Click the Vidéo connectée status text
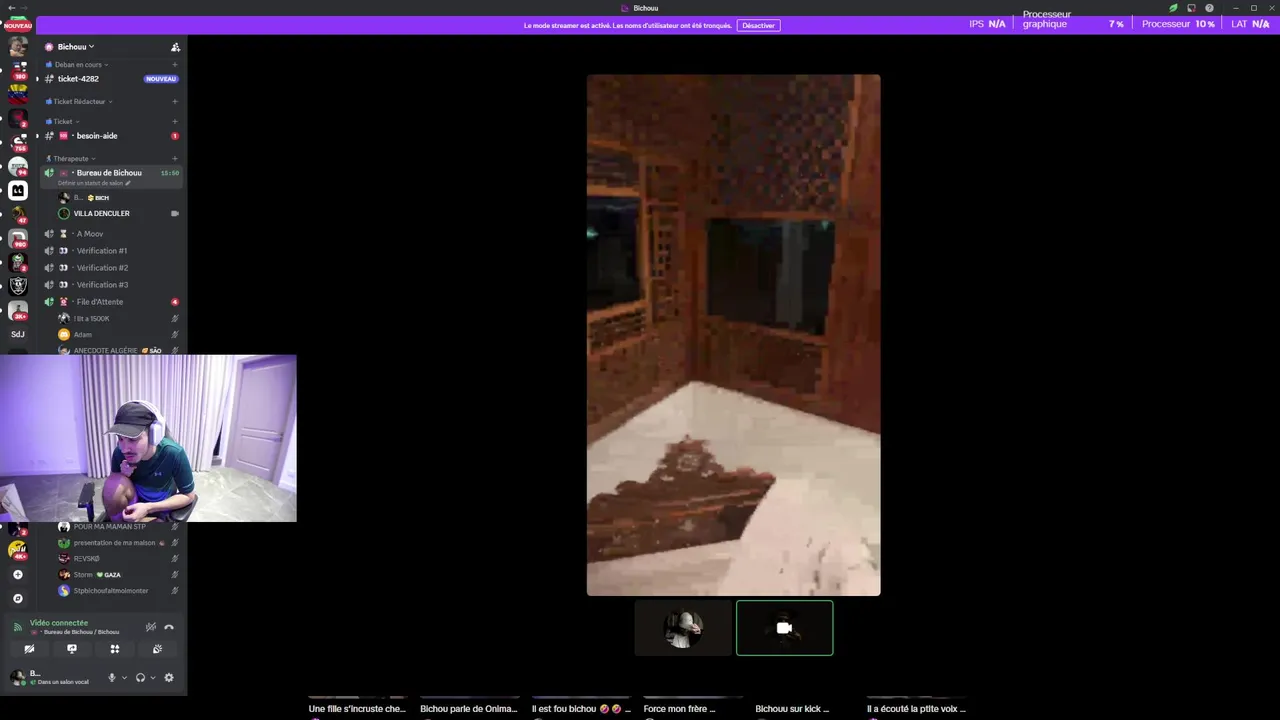1280x720 pixels. pos(59,623)
